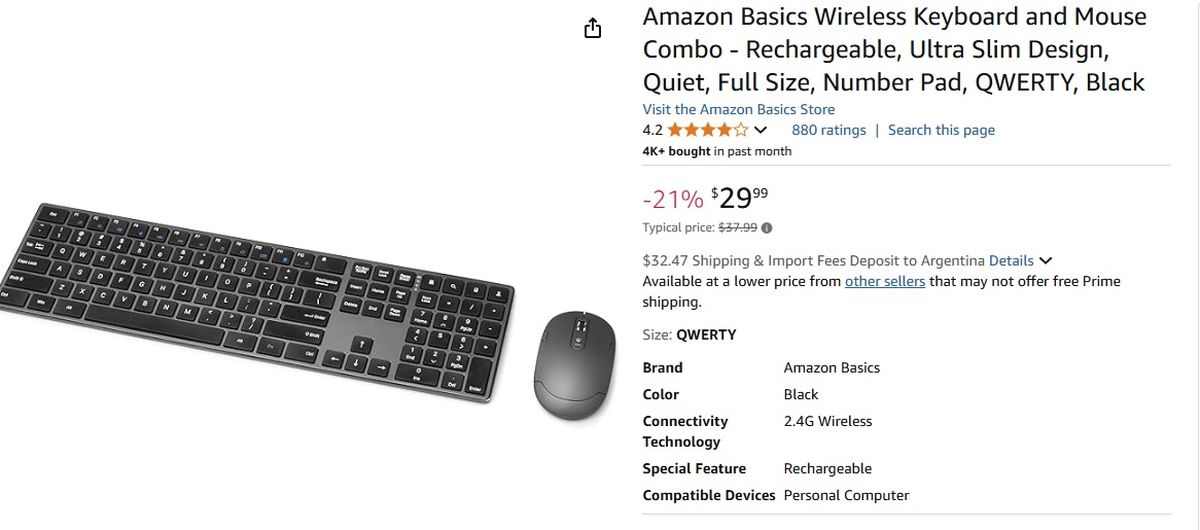The image size is (1200, 530).
Task: Click the Size: QWERTY label
Action: (x=689, y=335)
